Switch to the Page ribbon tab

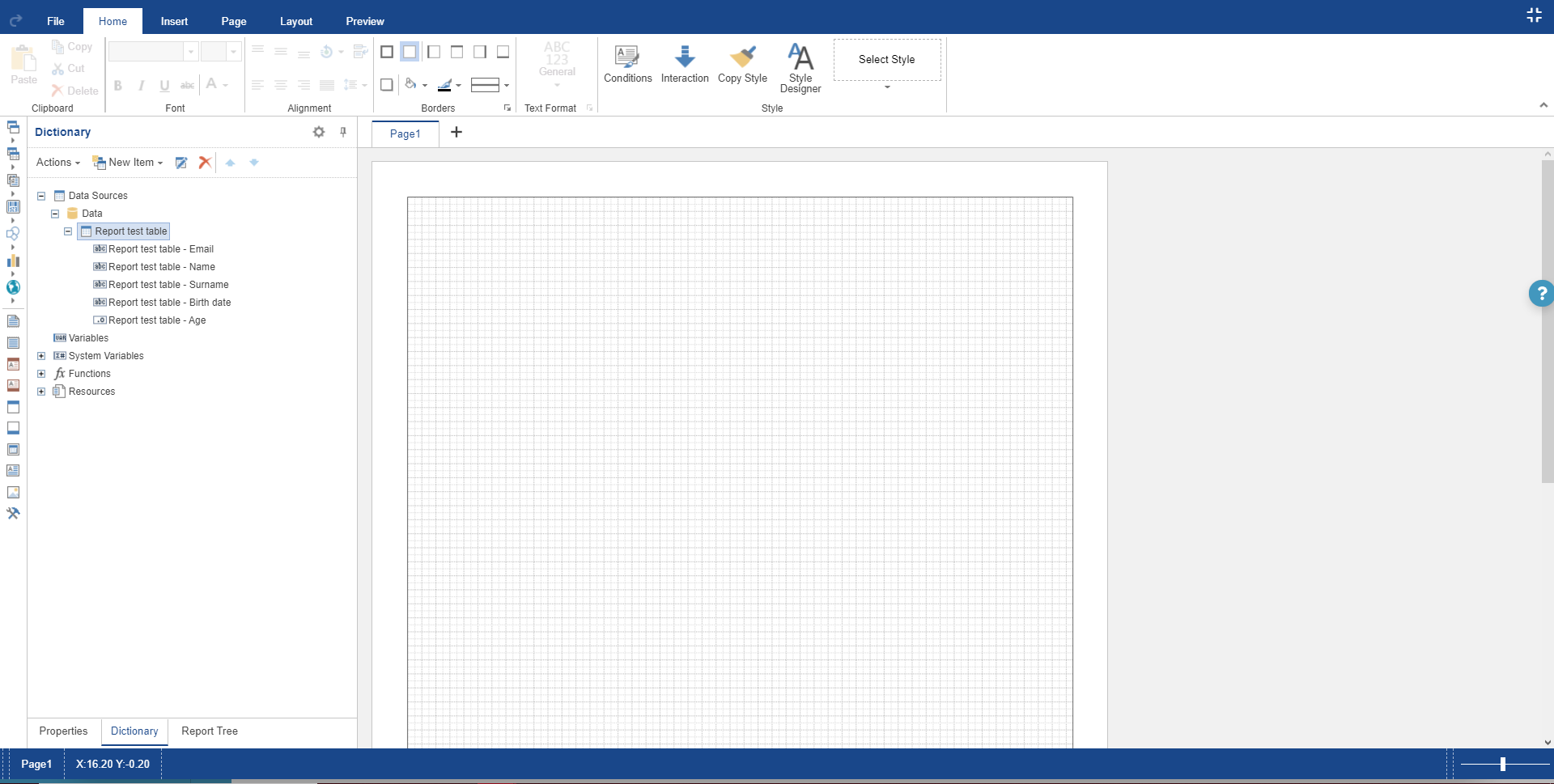[234, 21]
